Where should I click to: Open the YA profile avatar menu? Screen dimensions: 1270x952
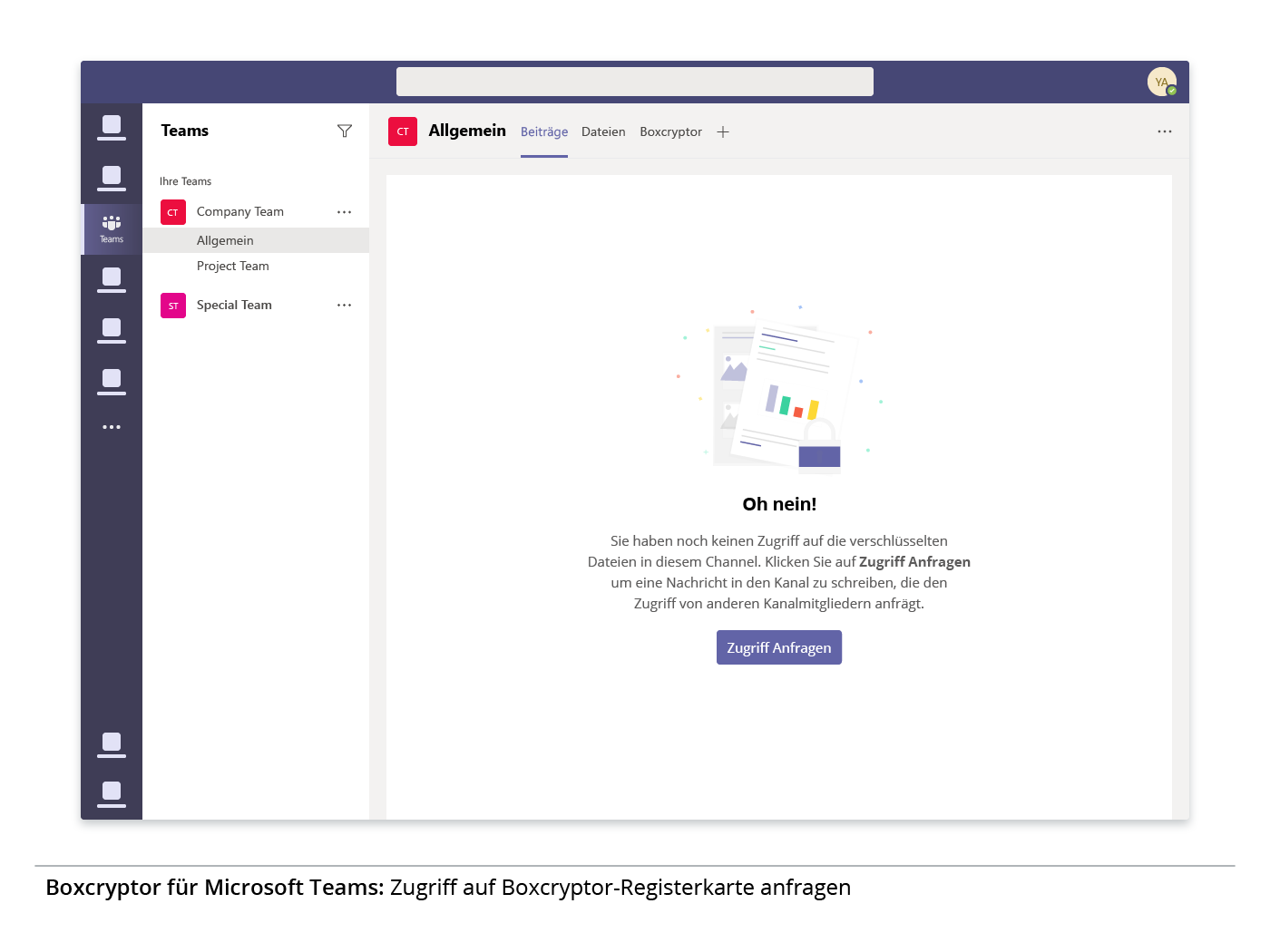click(1162, 83)
